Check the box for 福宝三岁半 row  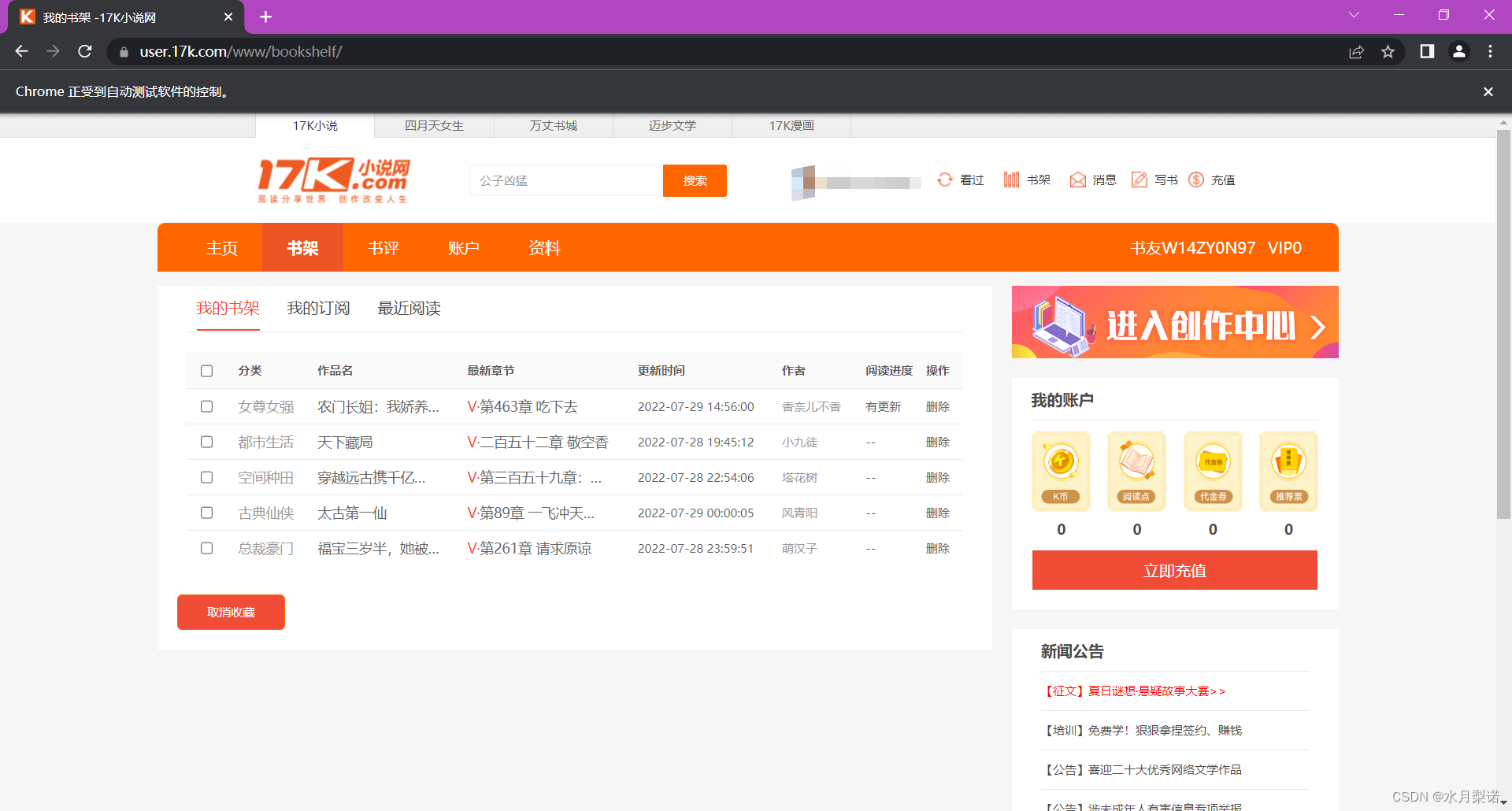click(206, 548)
